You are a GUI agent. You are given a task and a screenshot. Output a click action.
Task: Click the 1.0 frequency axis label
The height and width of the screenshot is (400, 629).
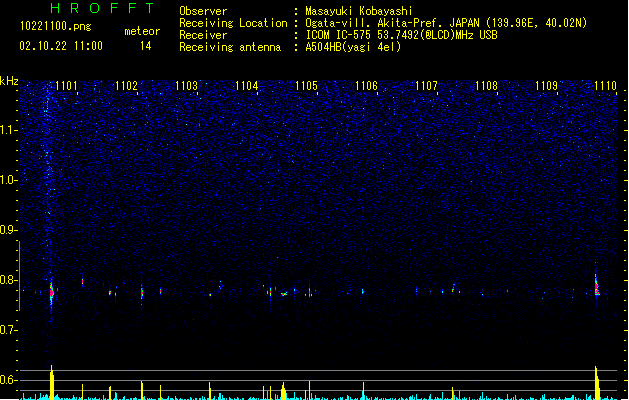click(x=8, y=180)
